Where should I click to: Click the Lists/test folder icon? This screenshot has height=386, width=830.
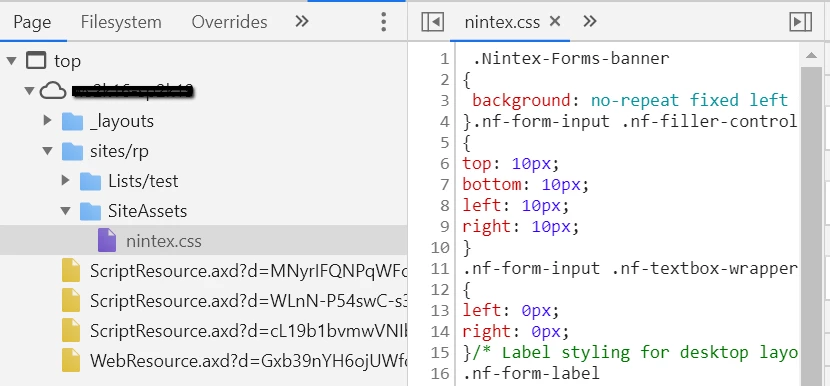tap(90, 181)
